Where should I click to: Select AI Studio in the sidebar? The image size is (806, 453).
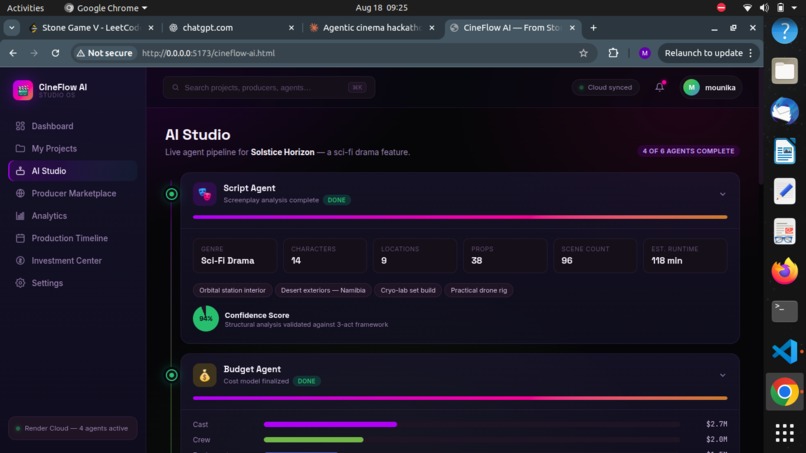(72, 171)
